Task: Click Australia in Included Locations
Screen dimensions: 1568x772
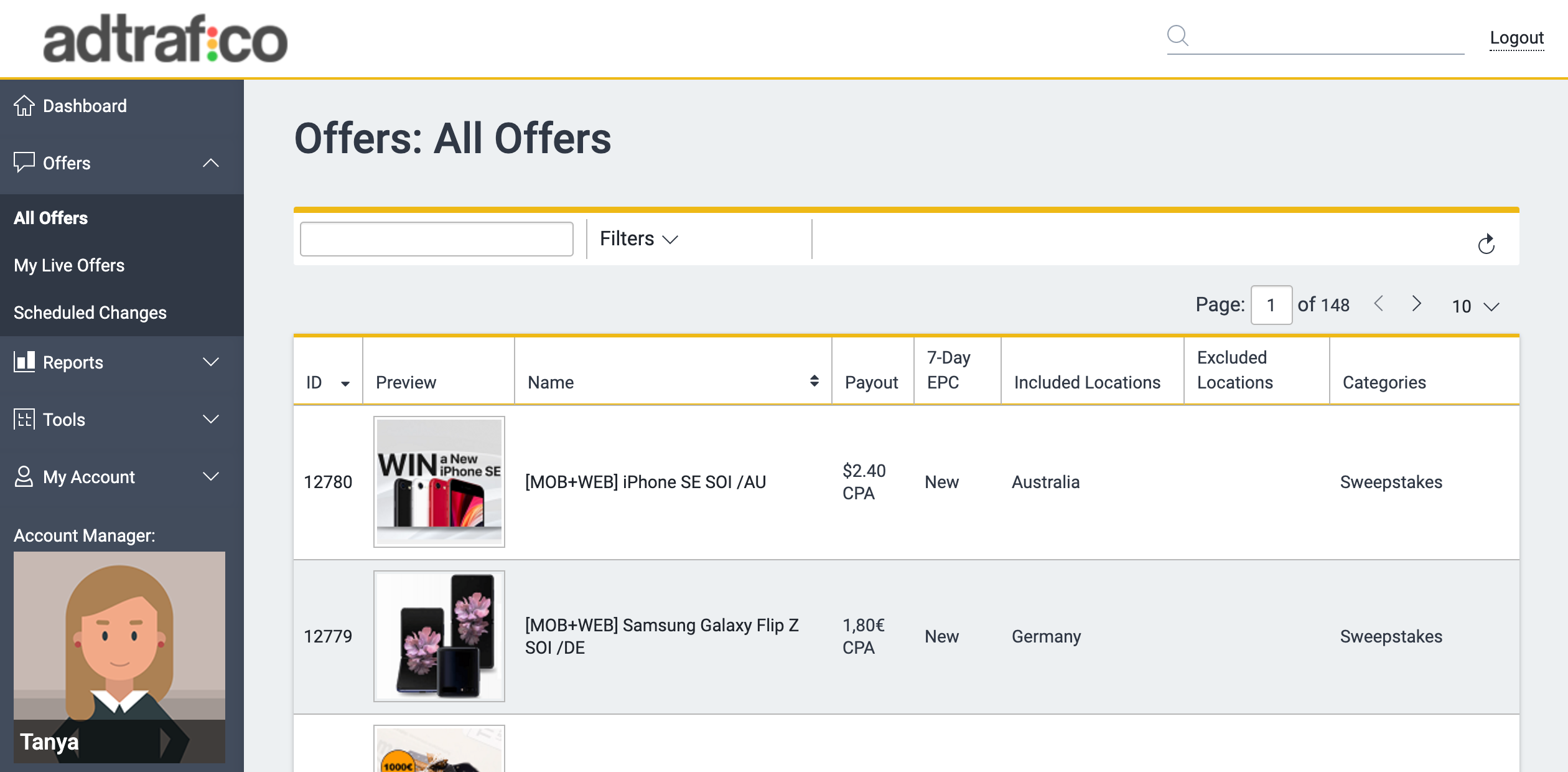Action: point(1045,482)
